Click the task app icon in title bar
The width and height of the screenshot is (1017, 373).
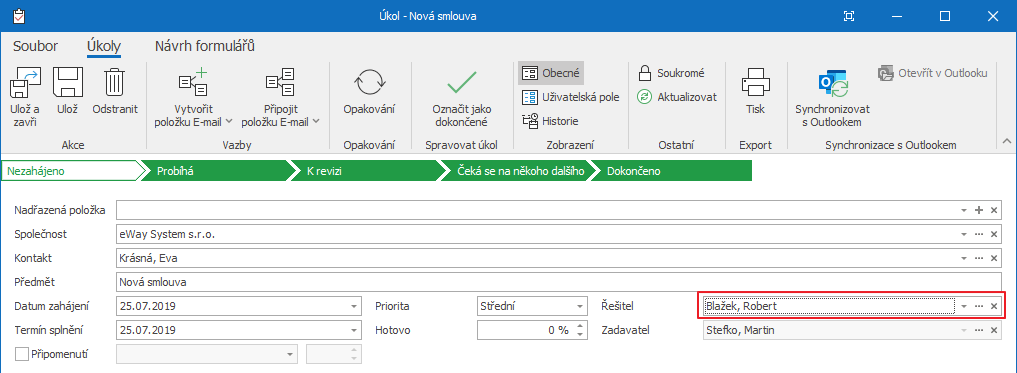[19, 16]
